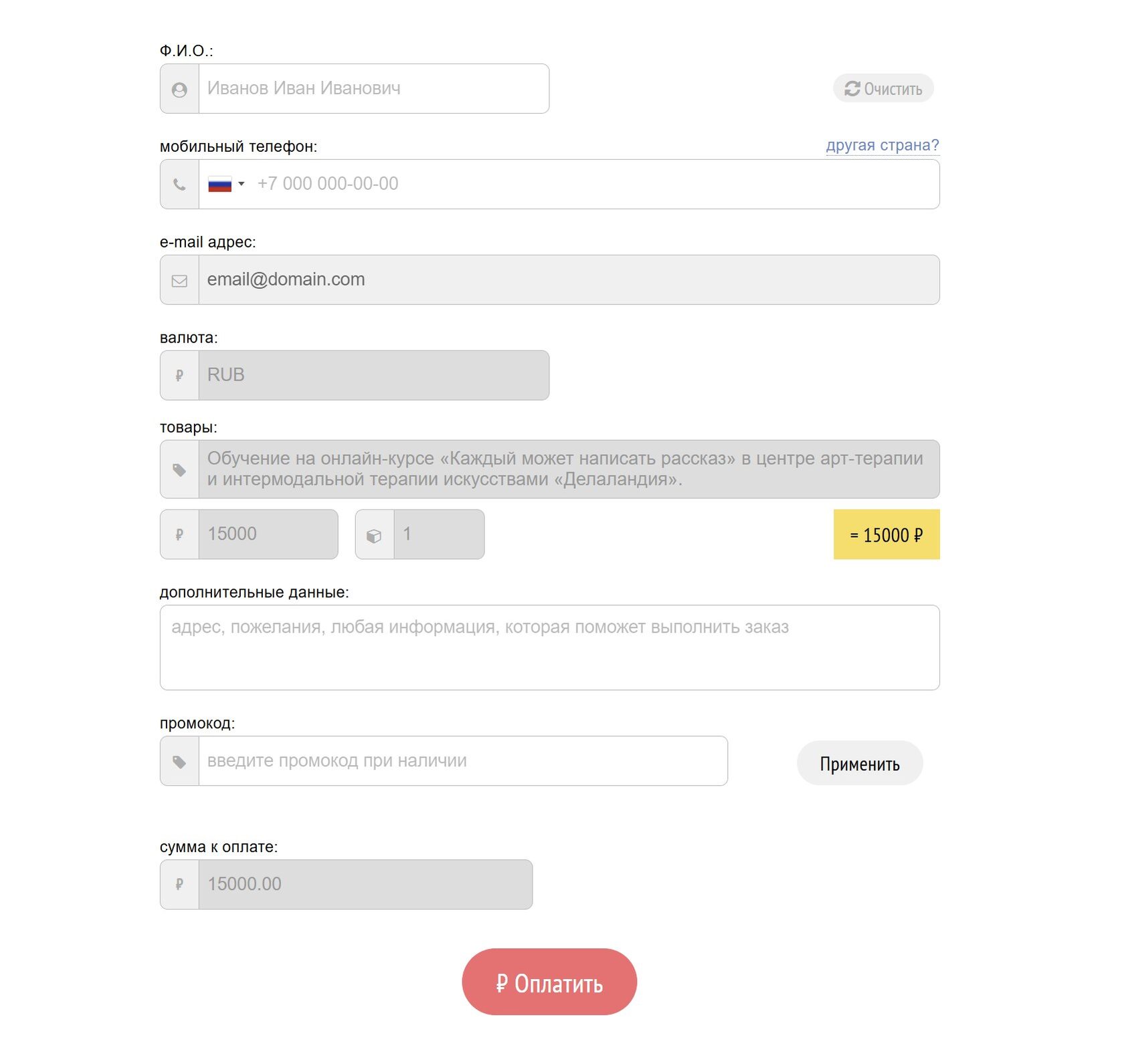Open the другая страна? link
Image resolution: width=1124 pixels, height=1064 pixels.
(x=882, y=145)
